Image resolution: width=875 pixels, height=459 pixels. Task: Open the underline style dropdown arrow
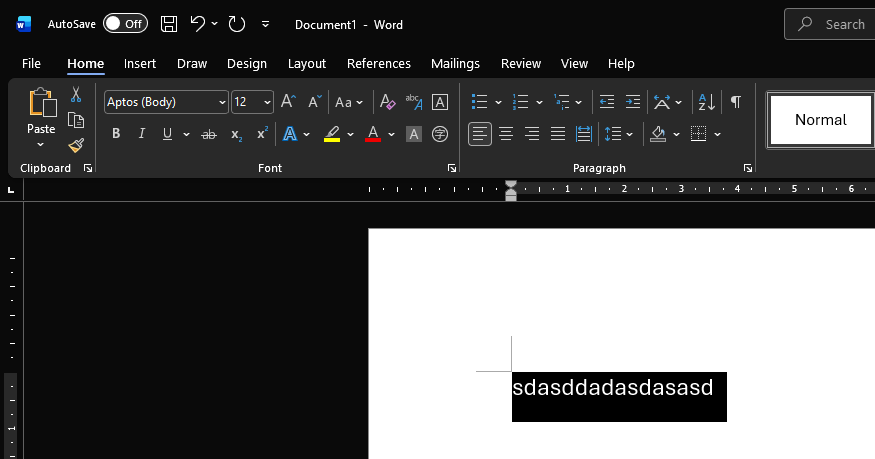(x=186, y=134)
